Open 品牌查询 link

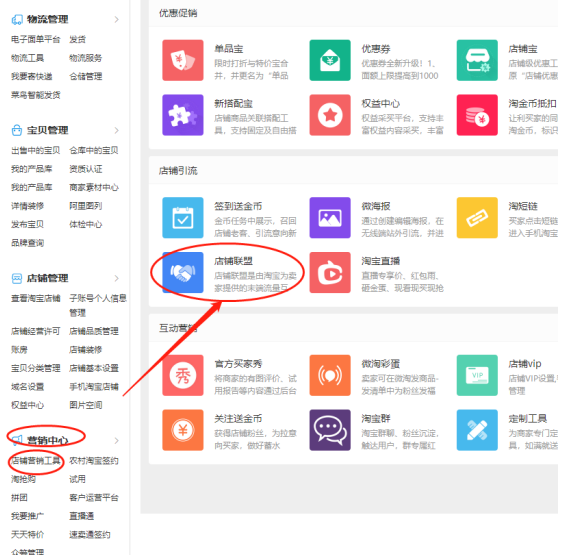pyautogui.click(x=28, y=243)
